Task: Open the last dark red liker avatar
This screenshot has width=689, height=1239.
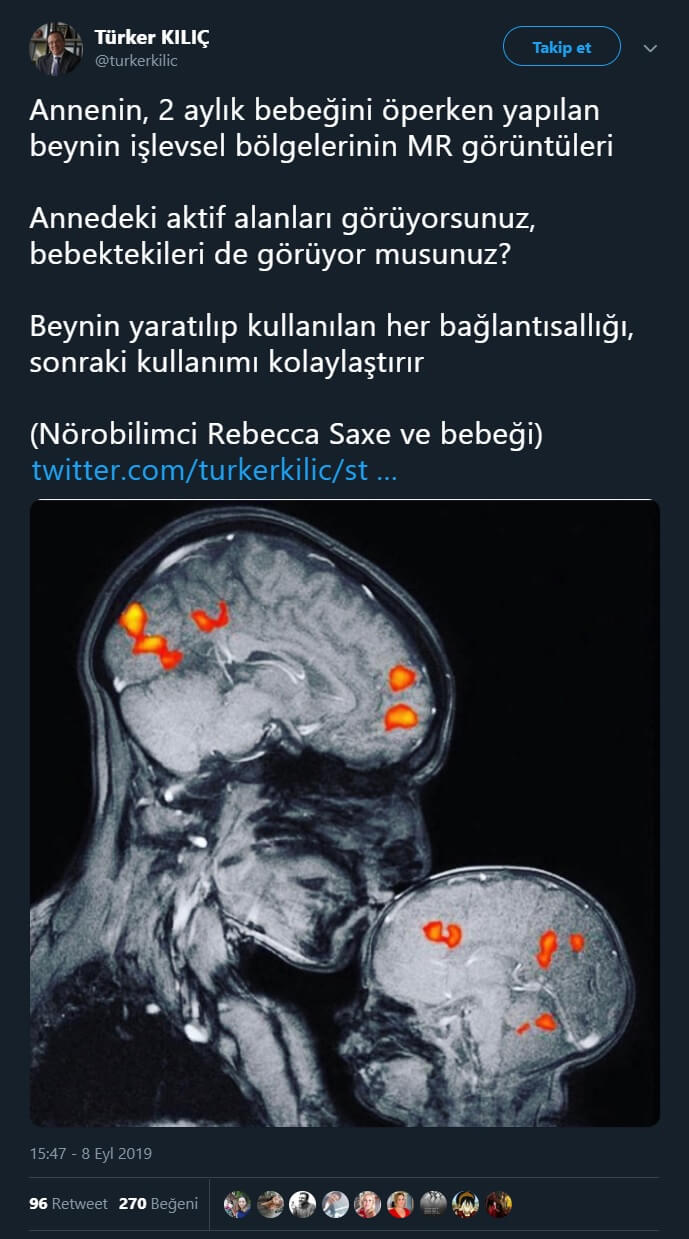Action: point(498,1204)
